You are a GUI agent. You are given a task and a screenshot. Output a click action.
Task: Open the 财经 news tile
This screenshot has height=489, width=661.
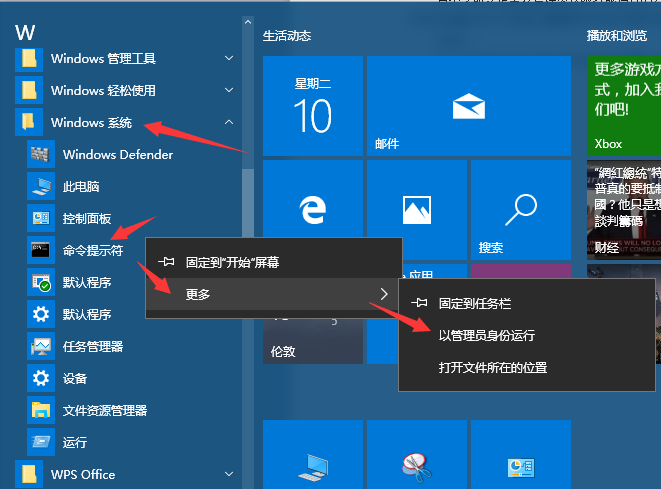pos(624,210)
